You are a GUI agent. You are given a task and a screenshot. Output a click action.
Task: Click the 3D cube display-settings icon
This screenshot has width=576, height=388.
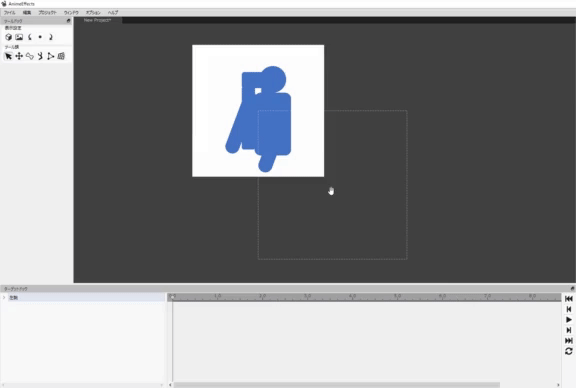[8, 37]
